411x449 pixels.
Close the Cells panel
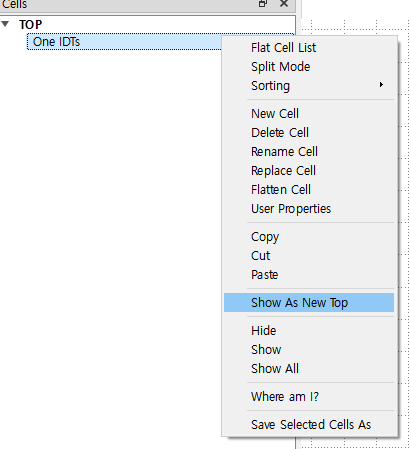[284, 4]
